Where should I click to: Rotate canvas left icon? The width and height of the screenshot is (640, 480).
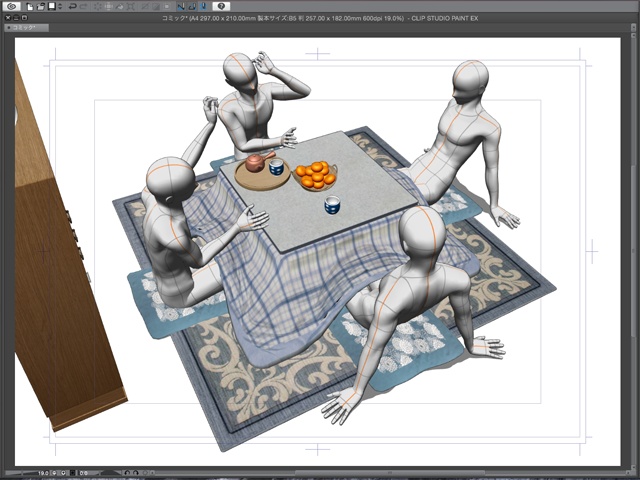point(127,473)
